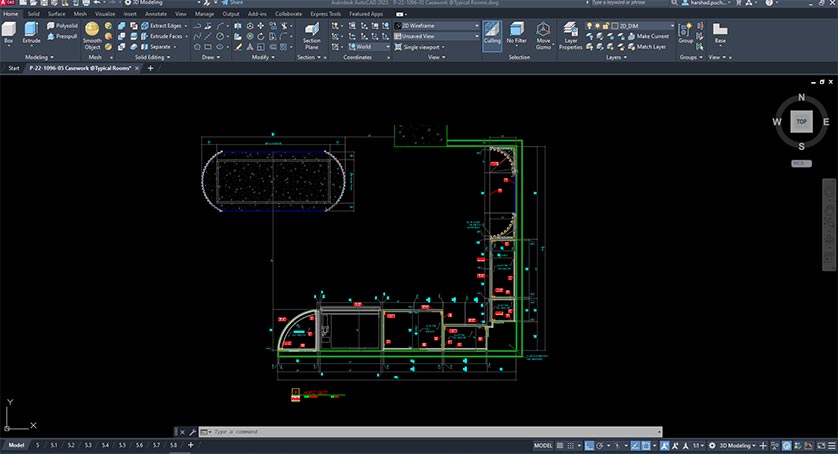Click the No Filter selection button
The height and width of the screenshot is (454, 838).
coord(517,37)
